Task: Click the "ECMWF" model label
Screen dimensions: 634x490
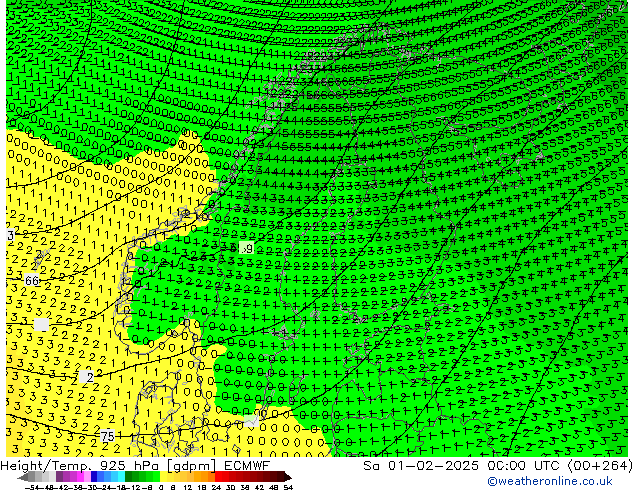Action: pos(247,466)
